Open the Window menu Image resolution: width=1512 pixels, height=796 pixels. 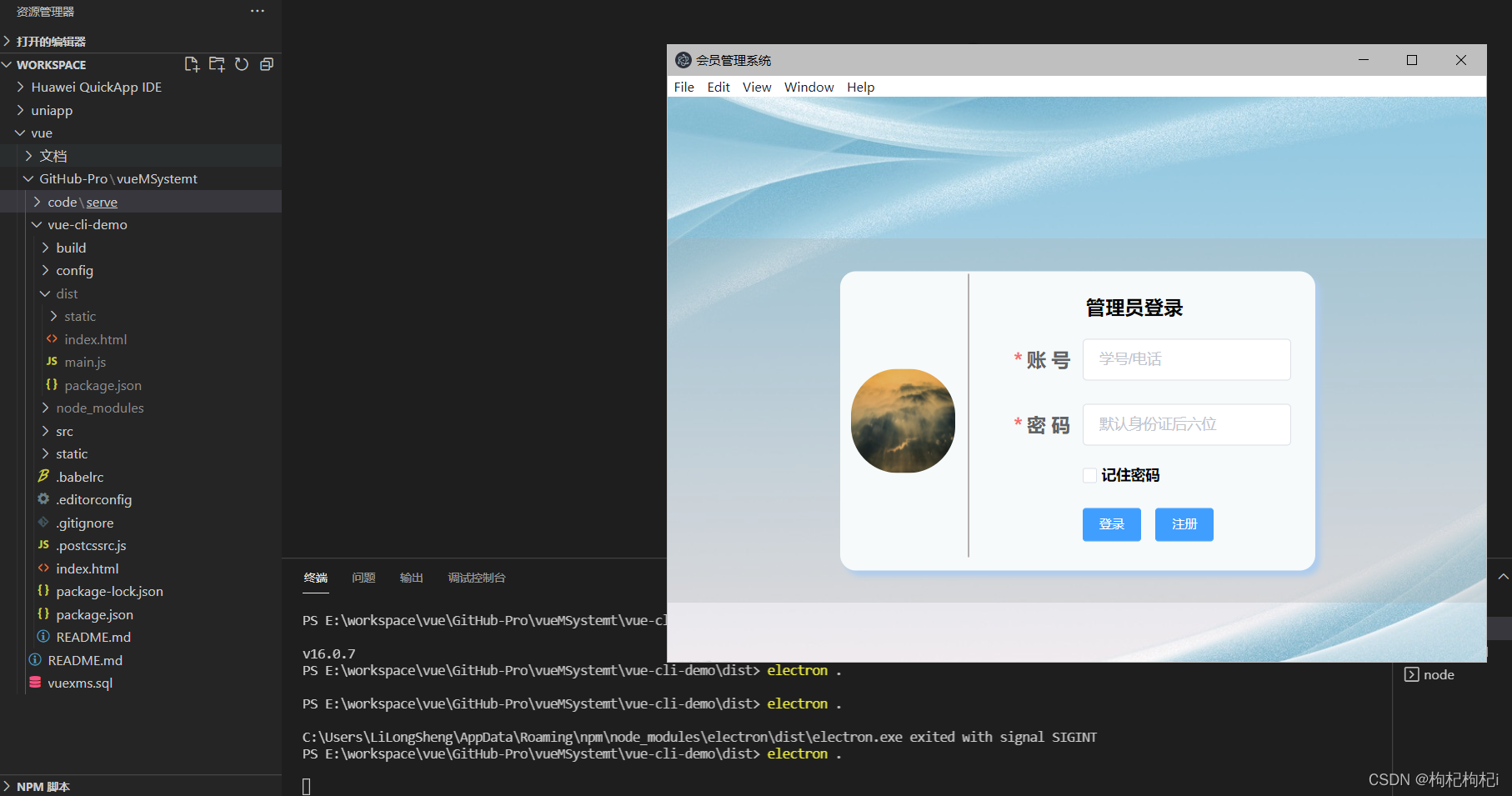(x=809, y=87)
